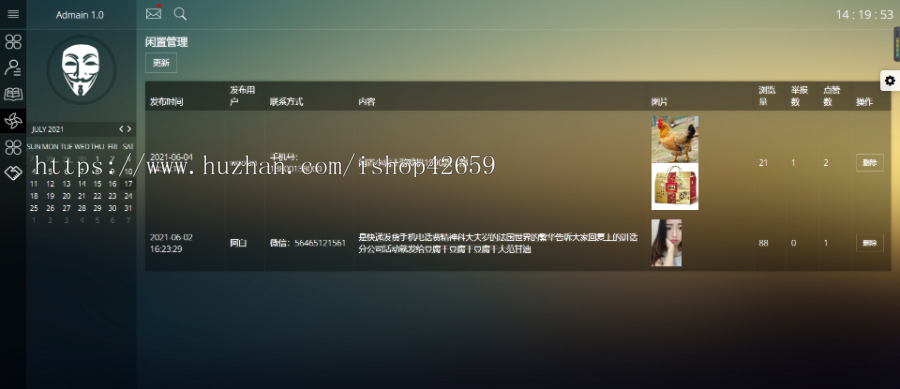The image size is (900, 389).
Task: Select date 11 in calendar
Action: pyautogui.click(x=34, y=184)
